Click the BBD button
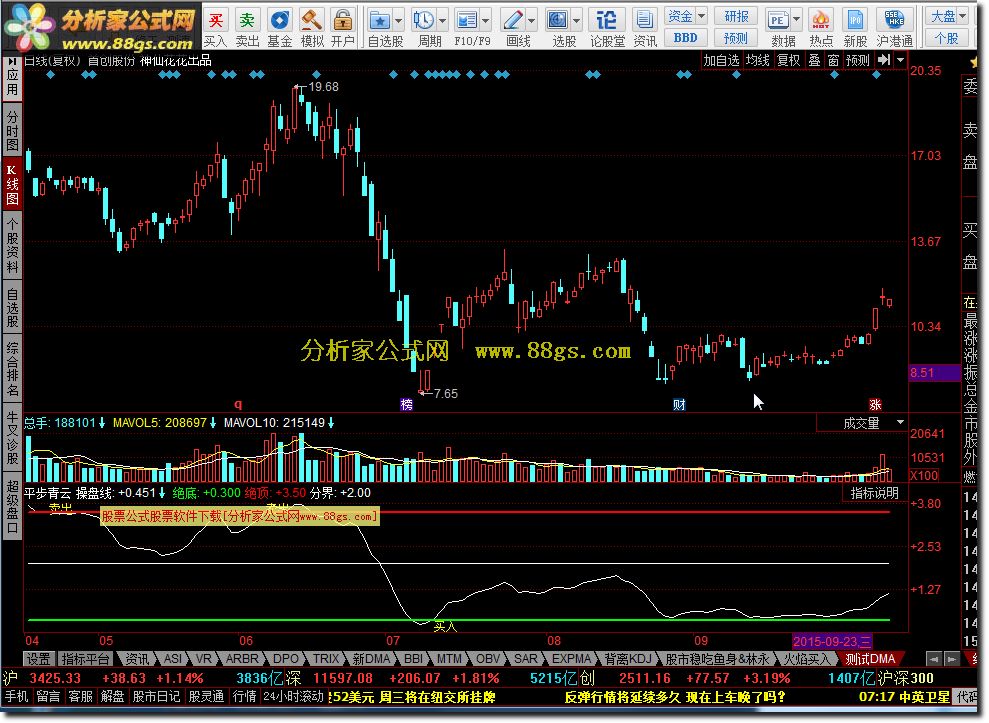Viewport: 989px width, 723px height. point(686,38)
